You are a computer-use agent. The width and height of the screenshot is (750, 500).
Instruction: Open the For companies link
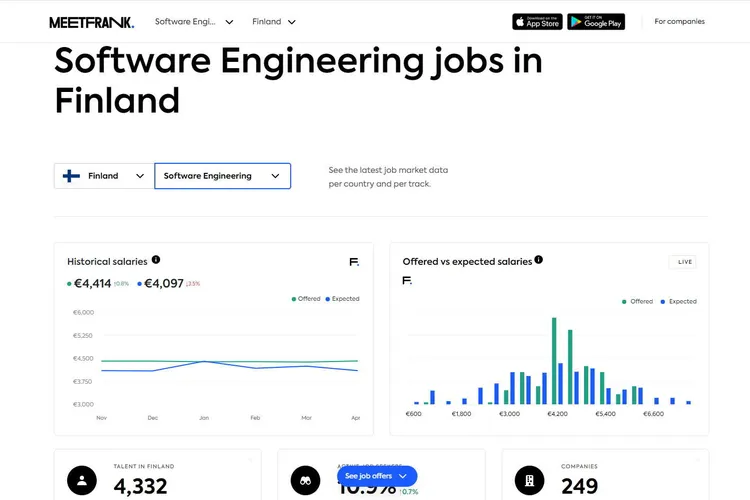click(679, 22)
